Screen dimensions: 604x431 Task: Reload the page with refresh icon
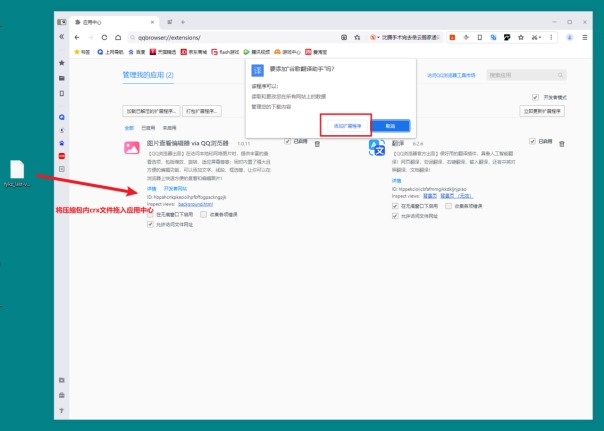[104, 37]
